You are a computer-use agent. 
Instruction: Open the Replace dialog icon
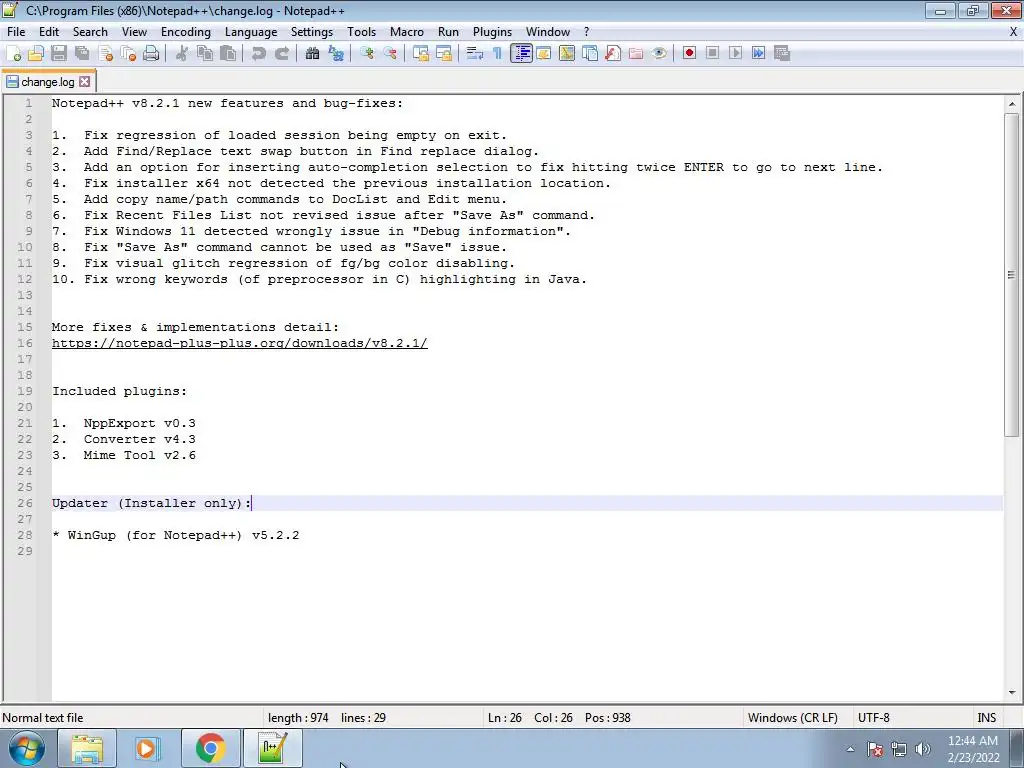336,54
